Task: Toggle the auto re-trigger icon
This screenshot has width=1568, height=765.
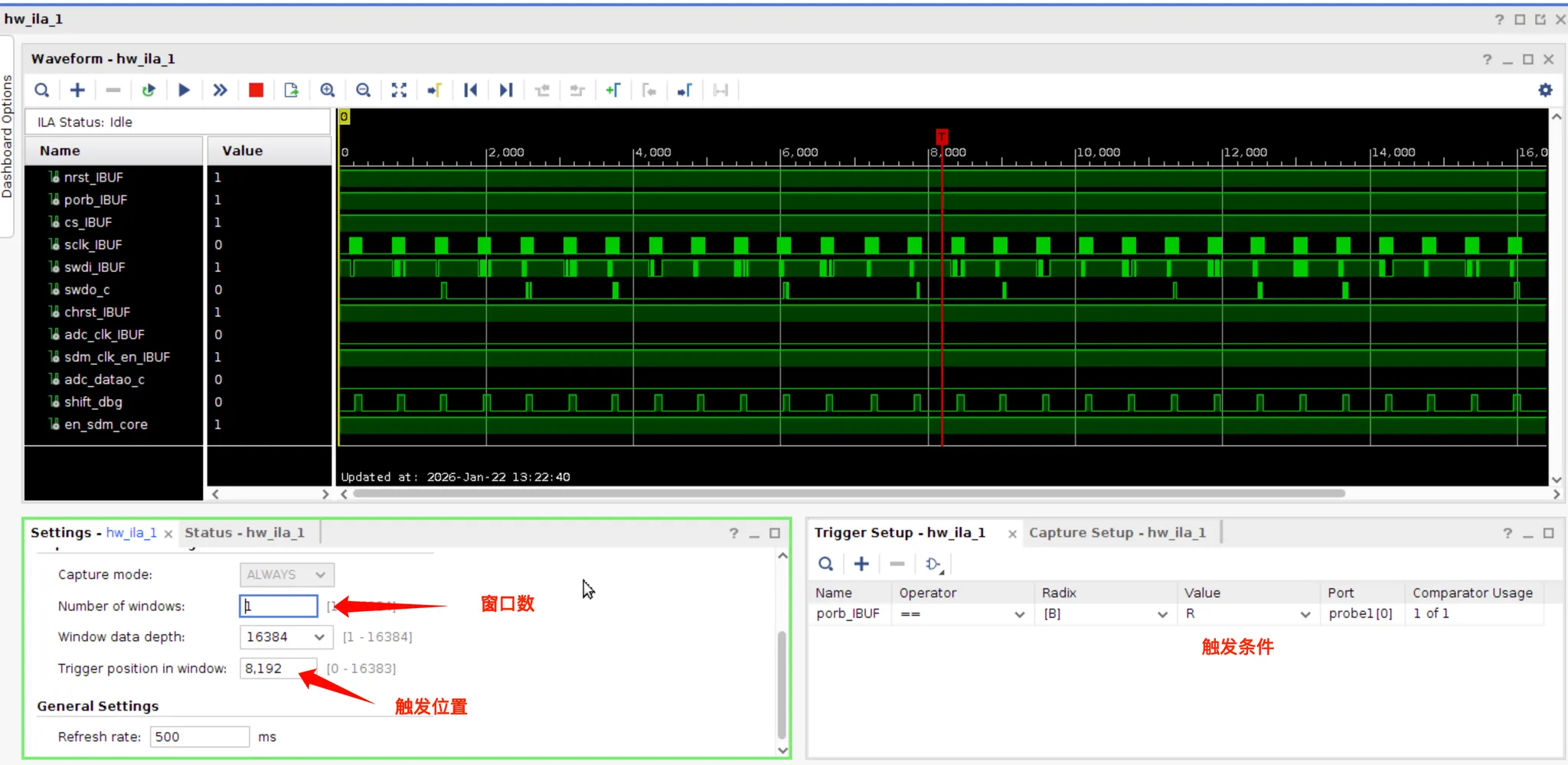Action: coord(149,90)
